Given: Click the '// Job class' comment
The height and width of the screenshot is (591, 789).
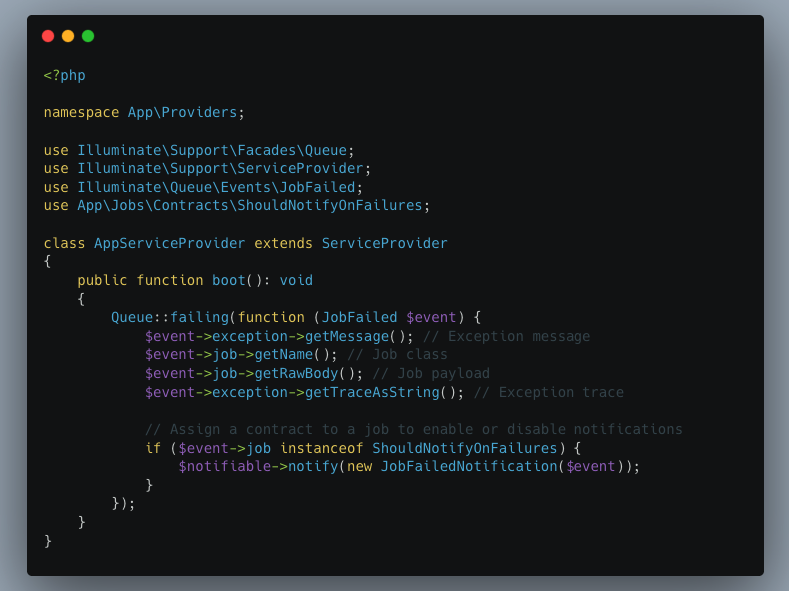Looking at the screenshot, I should click(397, 355).
